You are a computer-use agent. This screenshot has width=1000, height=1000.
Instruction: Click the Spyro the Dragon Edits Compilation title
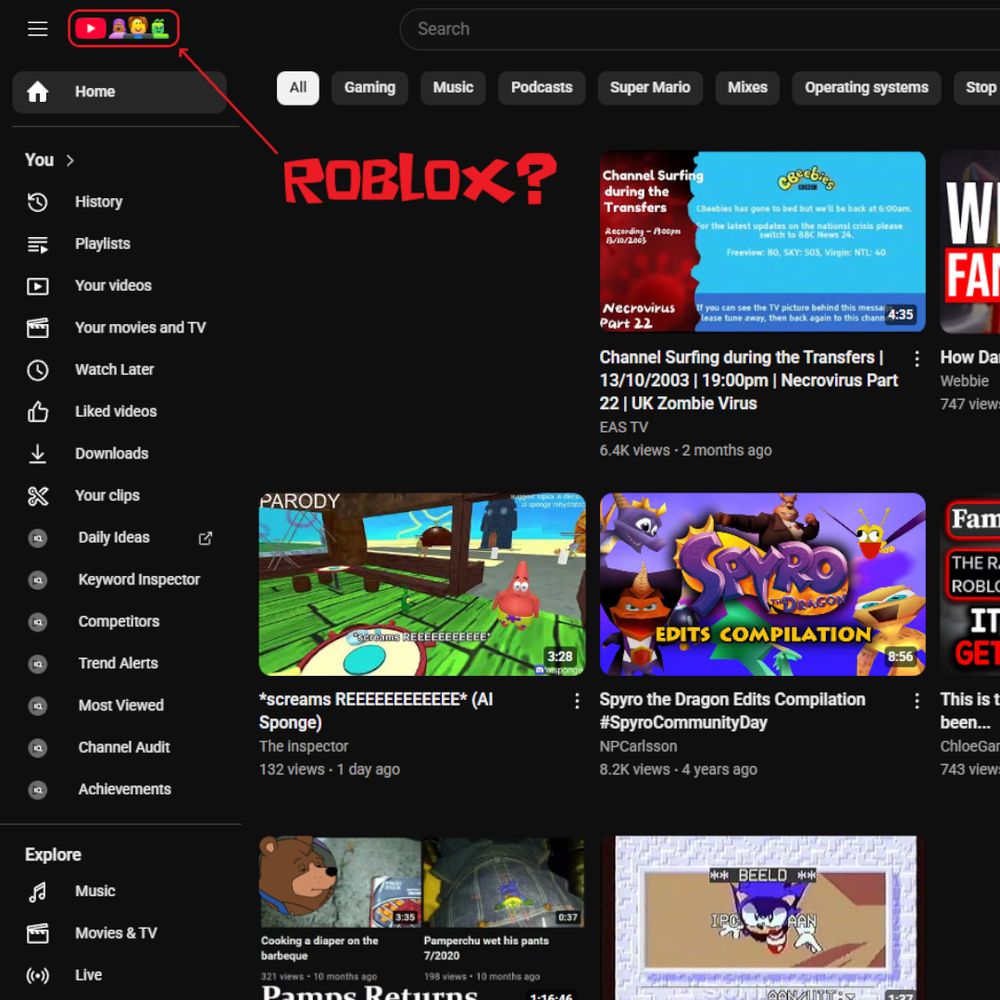[x=732, y=711]
